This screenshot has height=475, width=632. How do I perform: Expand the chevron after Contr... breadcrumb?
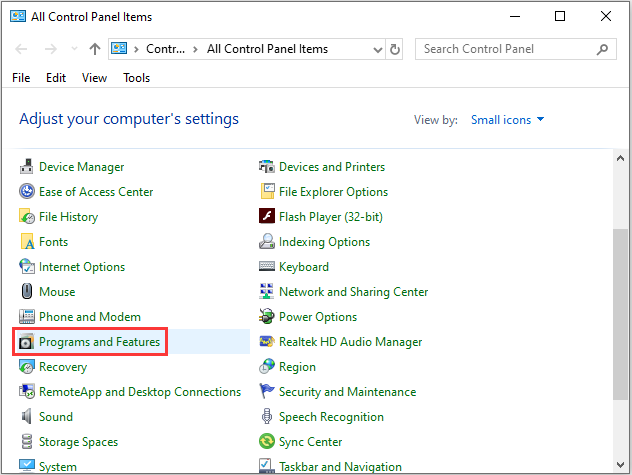195,49
